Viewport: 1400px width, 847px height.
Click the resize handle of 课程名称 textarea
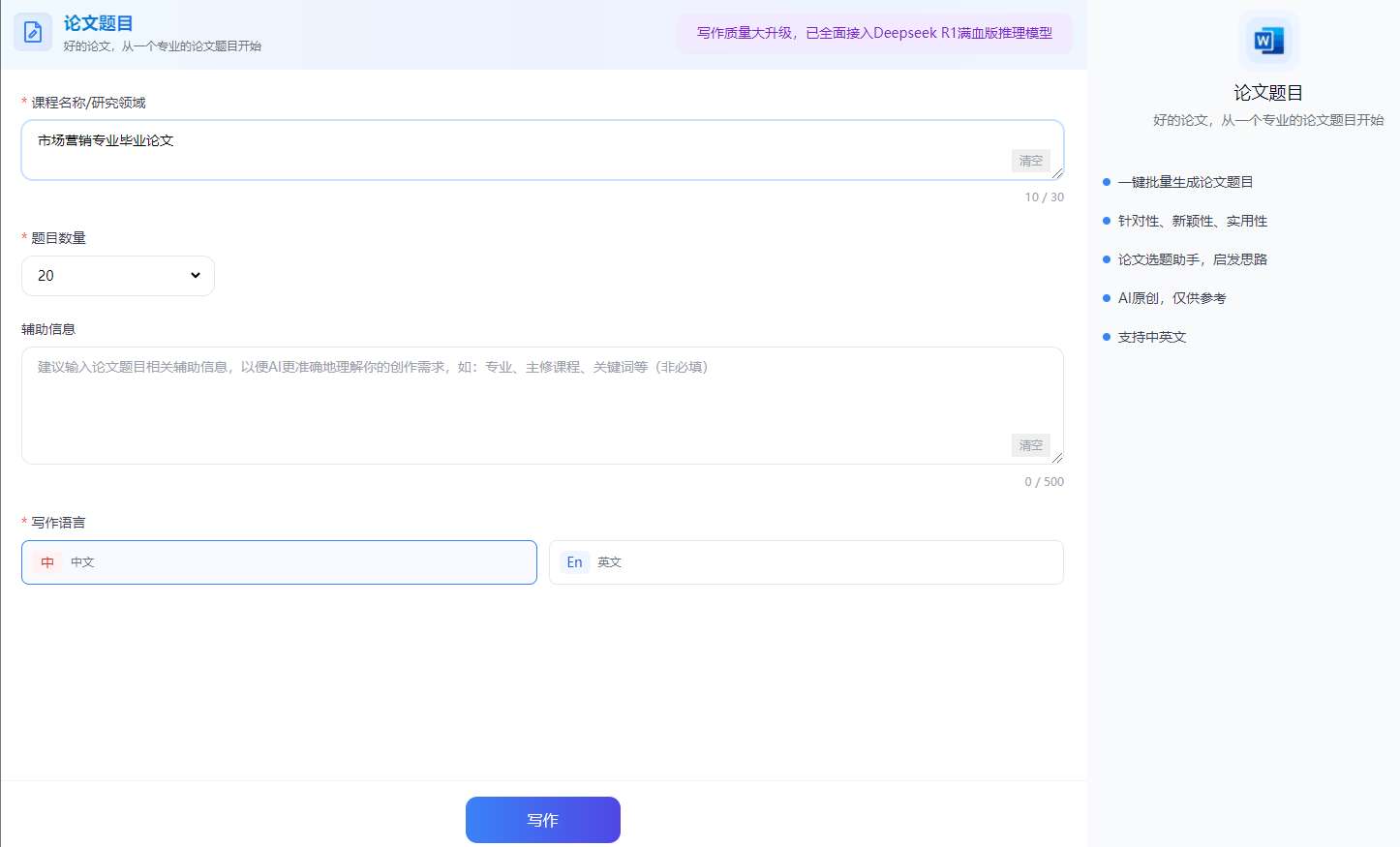pyautogui.click(x=1057, y=173)
